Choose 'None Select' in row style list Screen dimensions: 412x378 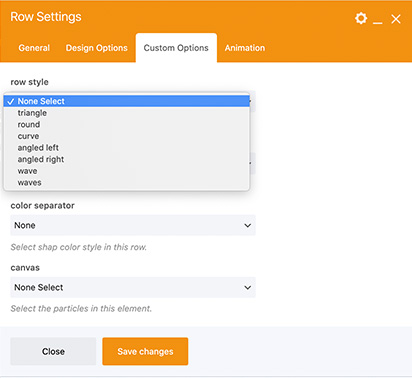click(x=127, y=101)
